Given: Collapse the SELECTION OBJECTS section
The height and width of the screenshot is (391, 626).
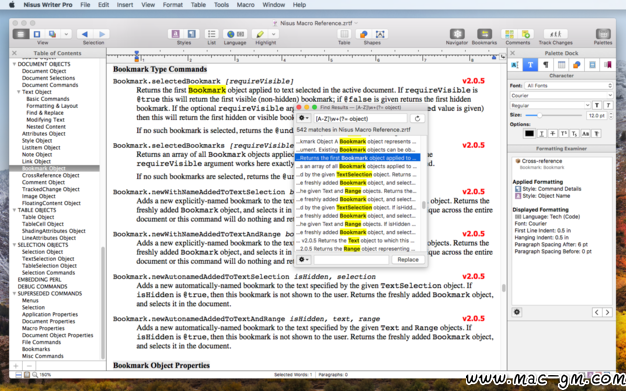Looking at the screenshot, I should coord(14,245).
